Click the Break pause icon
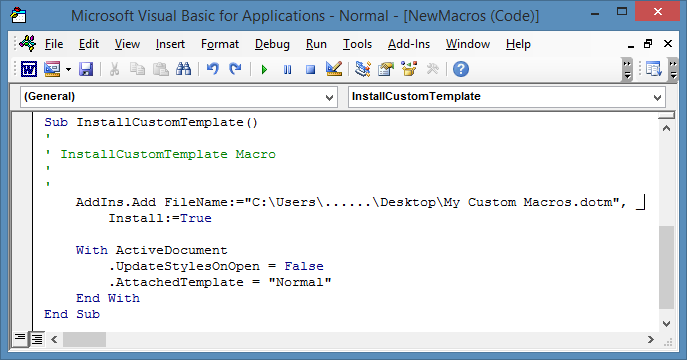 tap(287, 69)
